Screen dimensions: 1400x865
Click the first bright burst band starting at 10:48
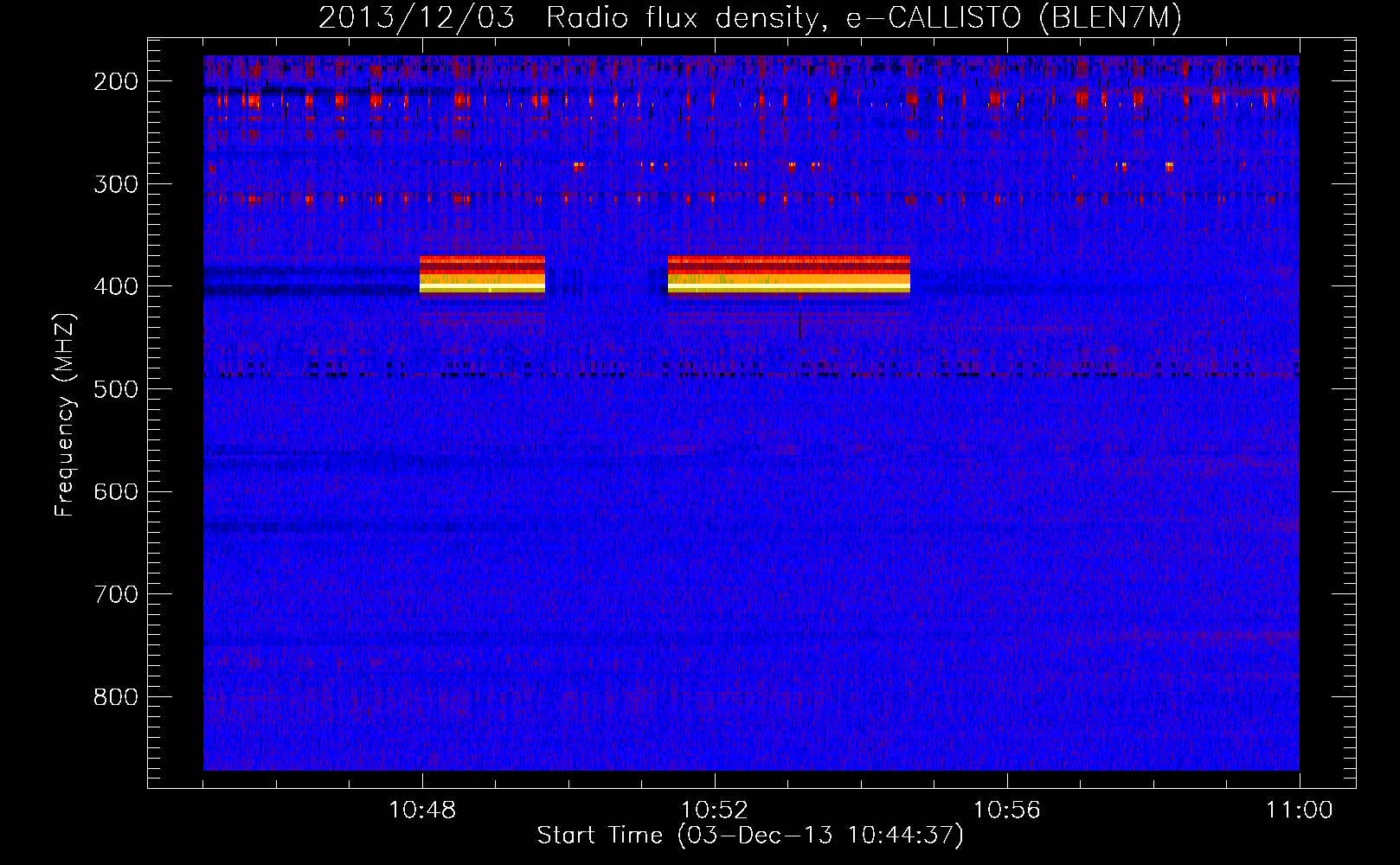(483, 276)
